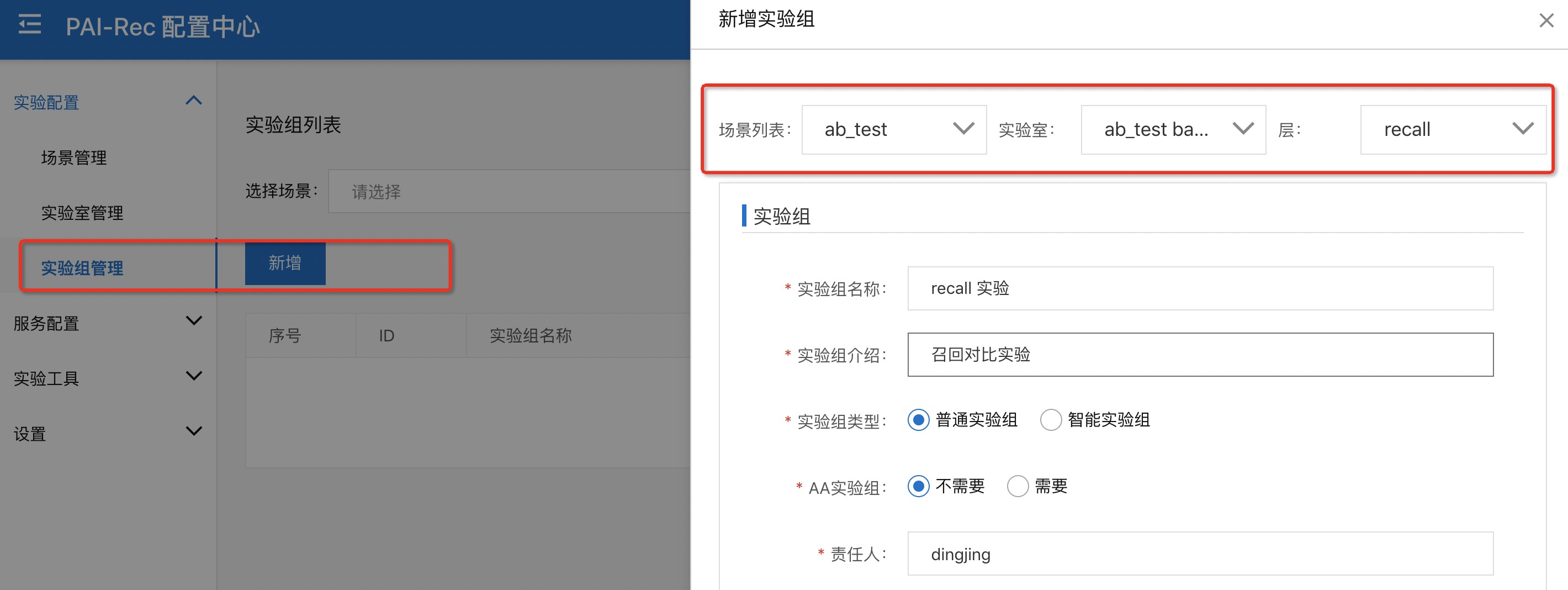Select 不需要 for AA实验组 option
1568x590 pixels.
(x=919, y=486)
